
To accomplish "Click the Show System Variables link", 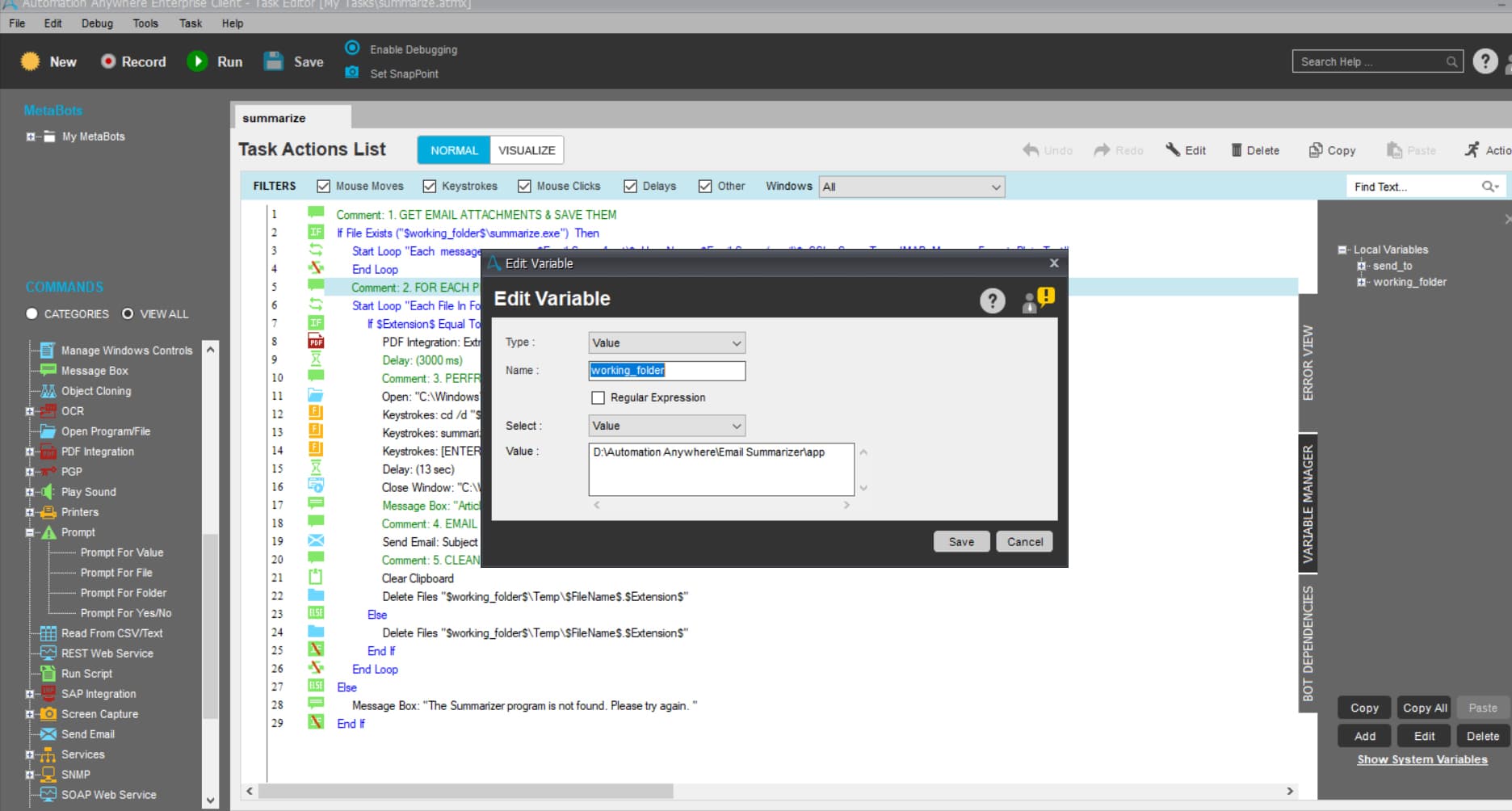I will tap(1422, 759).
